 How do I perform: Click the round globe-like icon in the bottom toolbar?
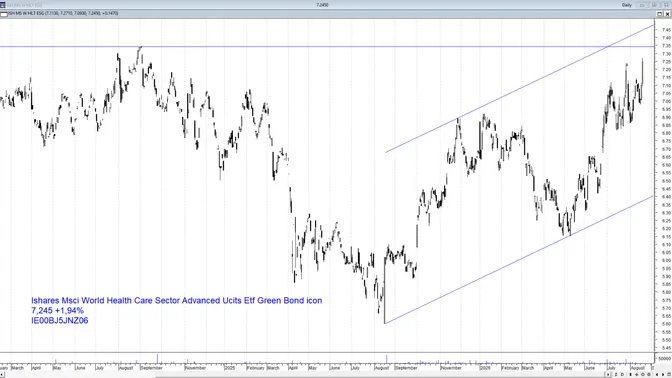tap(649, 375)
